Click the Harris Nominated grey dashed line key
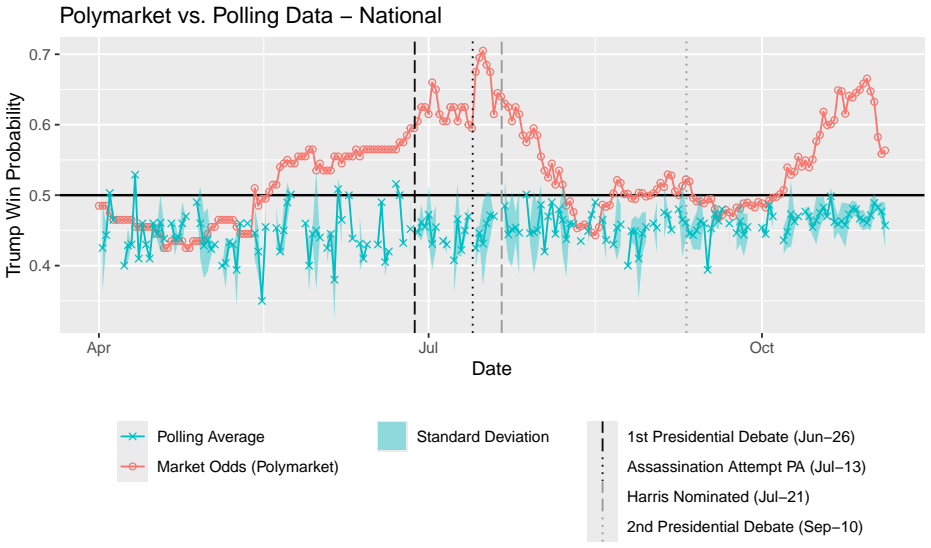 603,496
